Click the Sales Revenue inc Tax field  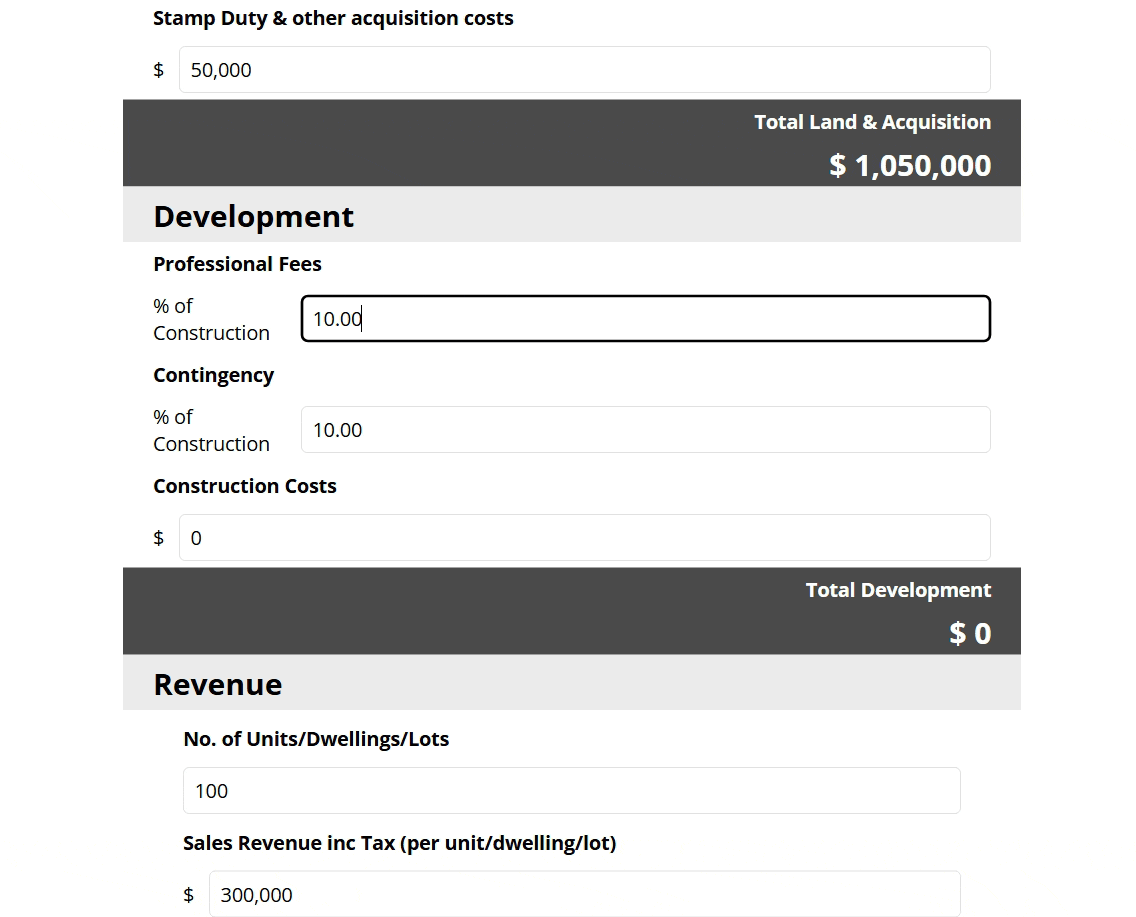click(584, 894)
